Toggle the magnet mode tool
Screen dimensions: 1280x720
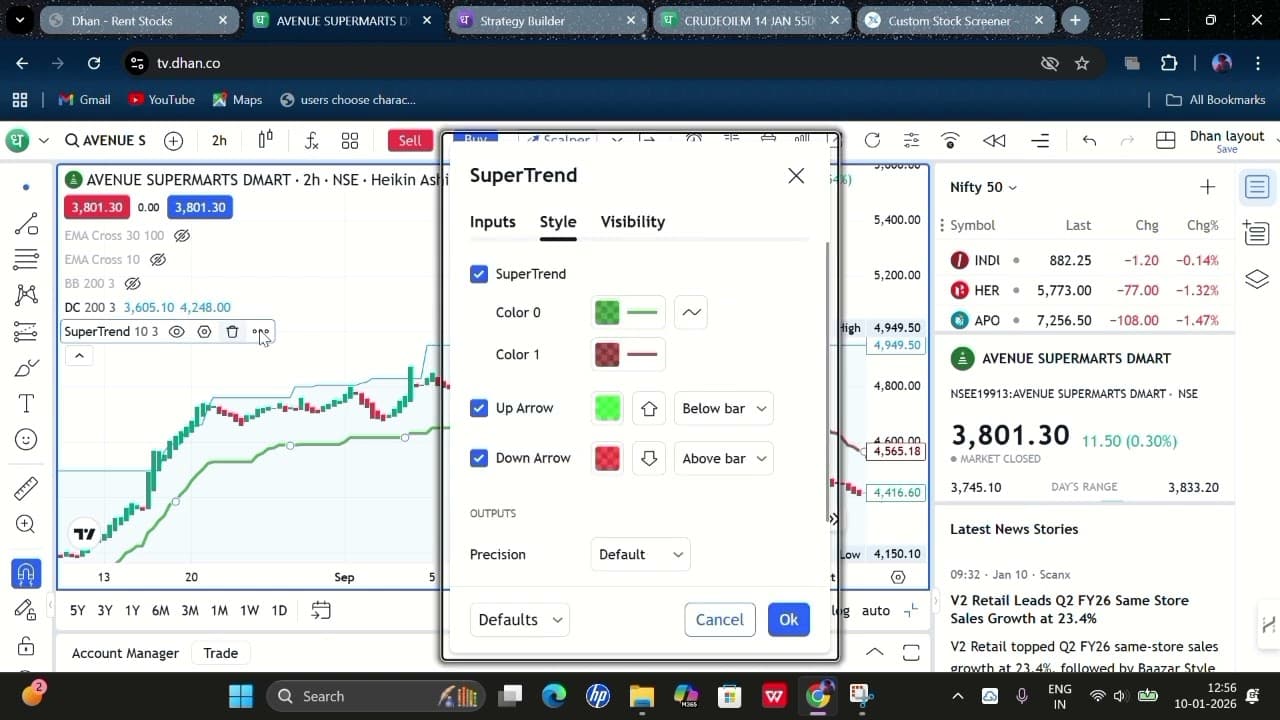(26, 573)
